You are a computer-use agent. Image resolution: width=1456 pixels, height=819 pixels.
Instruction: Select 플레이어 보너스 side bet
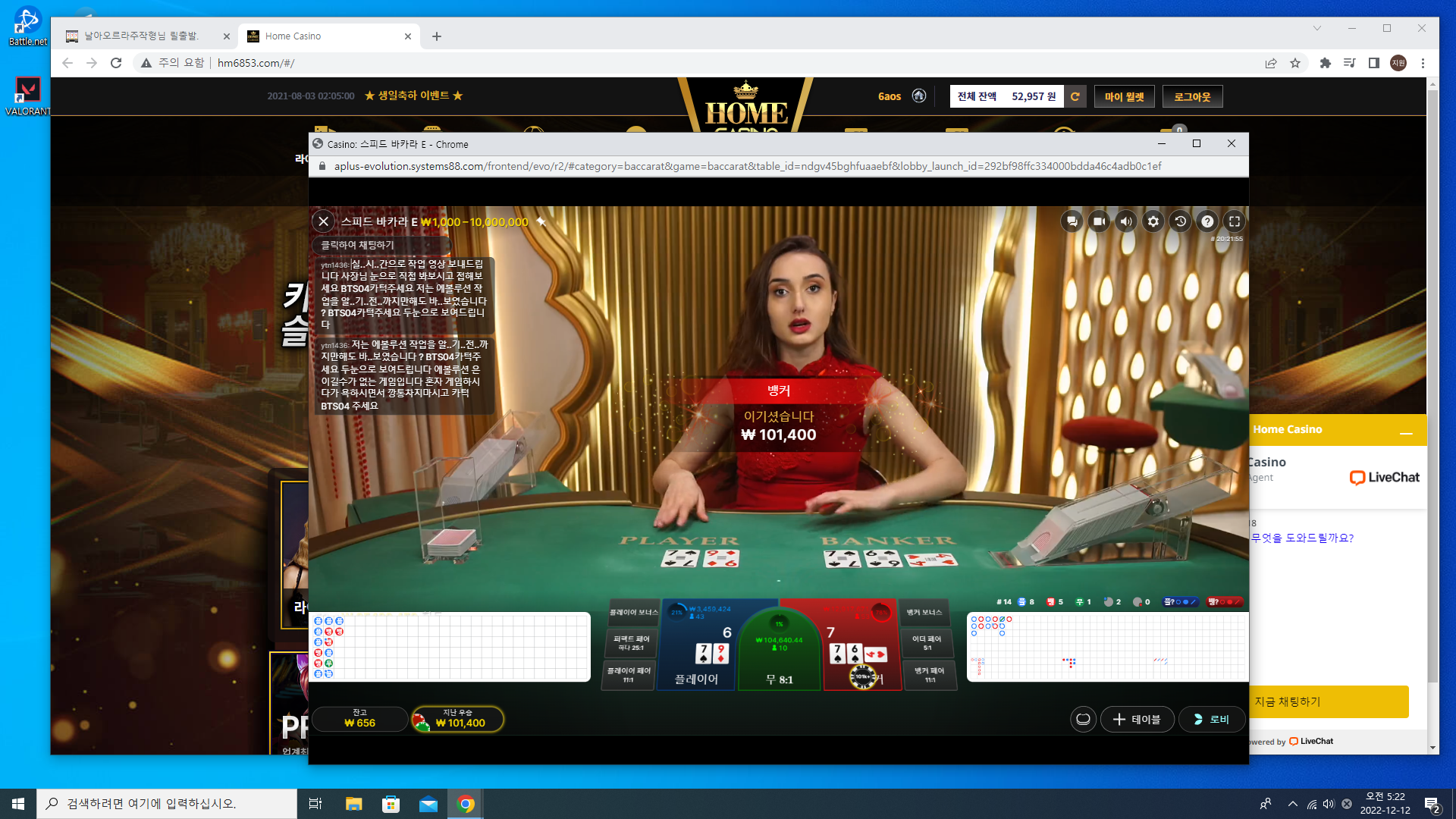pos(633,613)
